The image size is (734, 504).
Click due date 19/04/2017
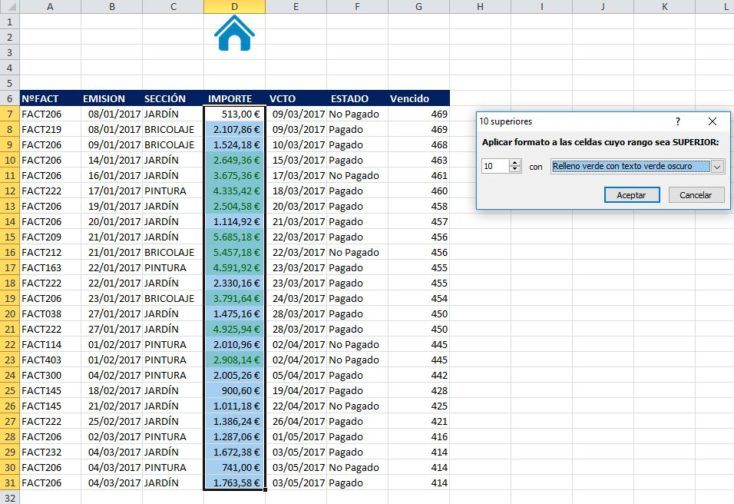pyautogui.click(x=296, y=390)
